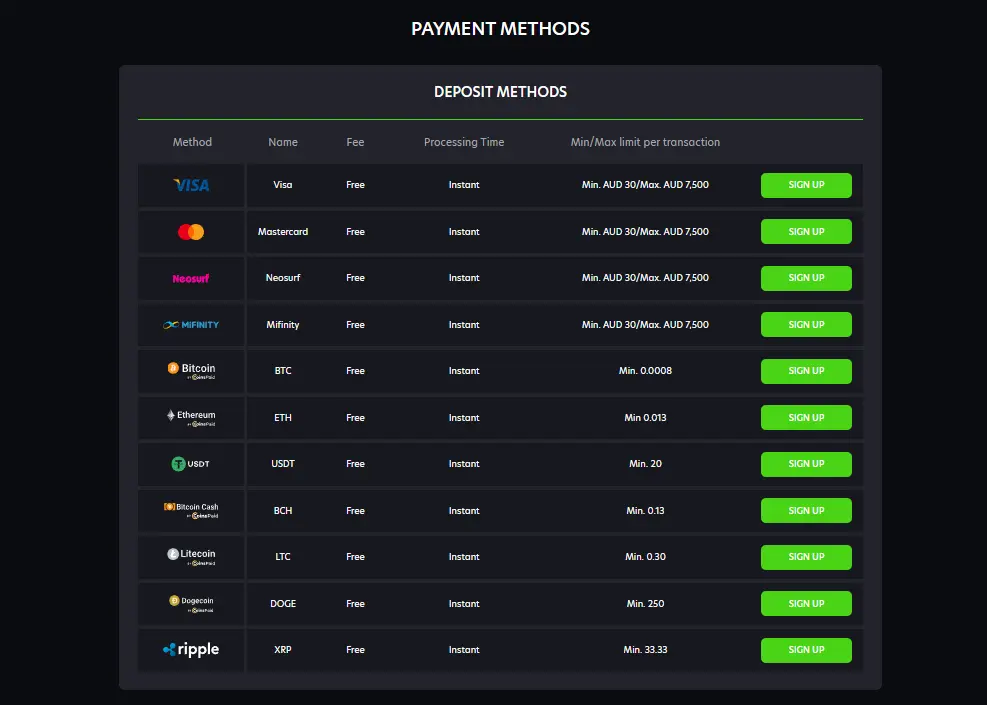The image size is (987, 705).
Task: Click the USDT Tether logo
Action: pos(191,464)
